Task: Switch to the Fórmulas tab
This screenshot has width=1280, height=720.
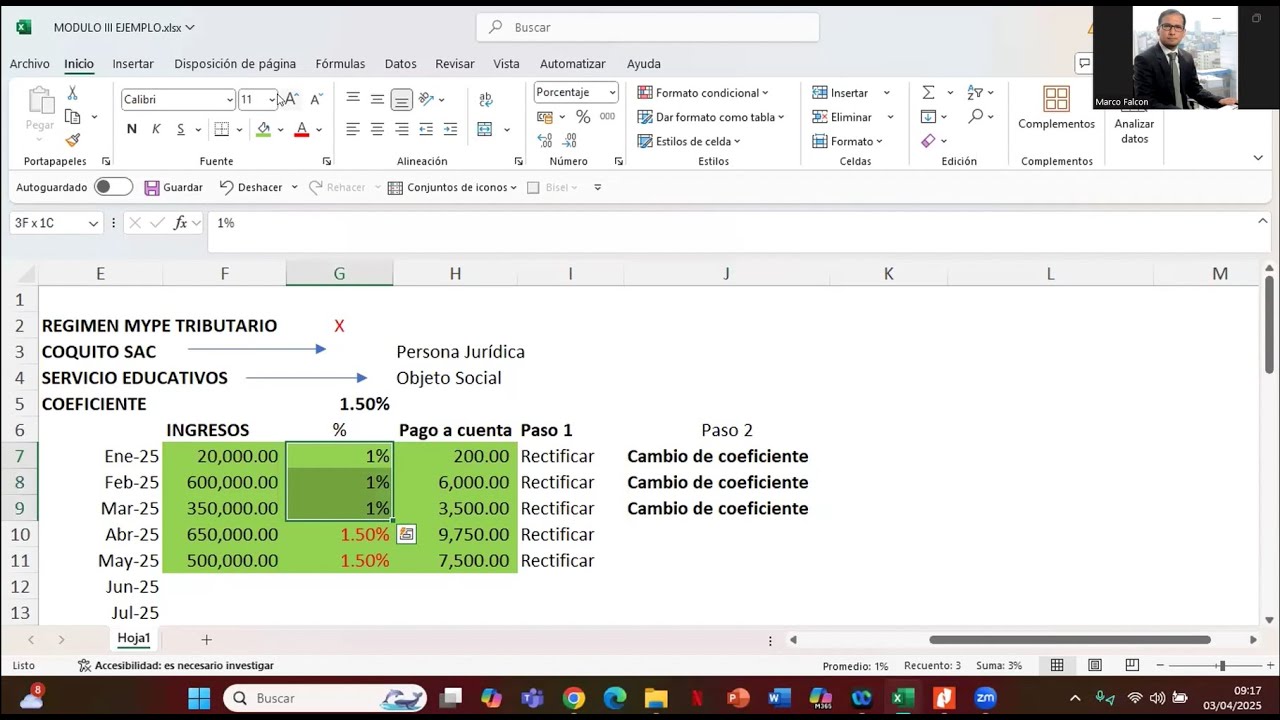Action: coord(340,63)
